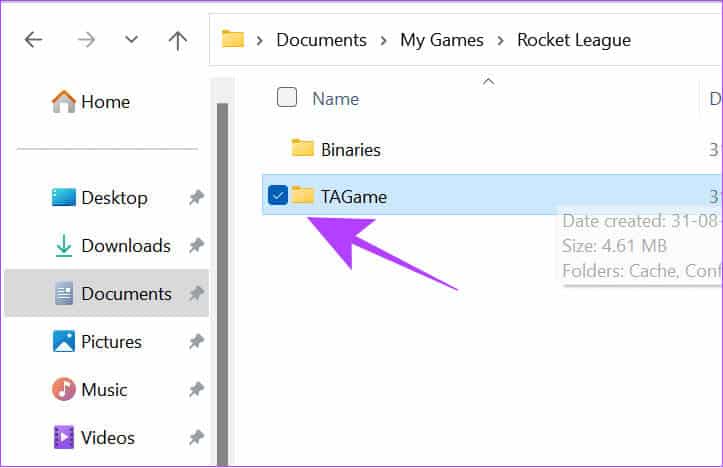Screen dimensions: 723x468
Task: Select the TAGame folder name
Action: coord(354,197)
